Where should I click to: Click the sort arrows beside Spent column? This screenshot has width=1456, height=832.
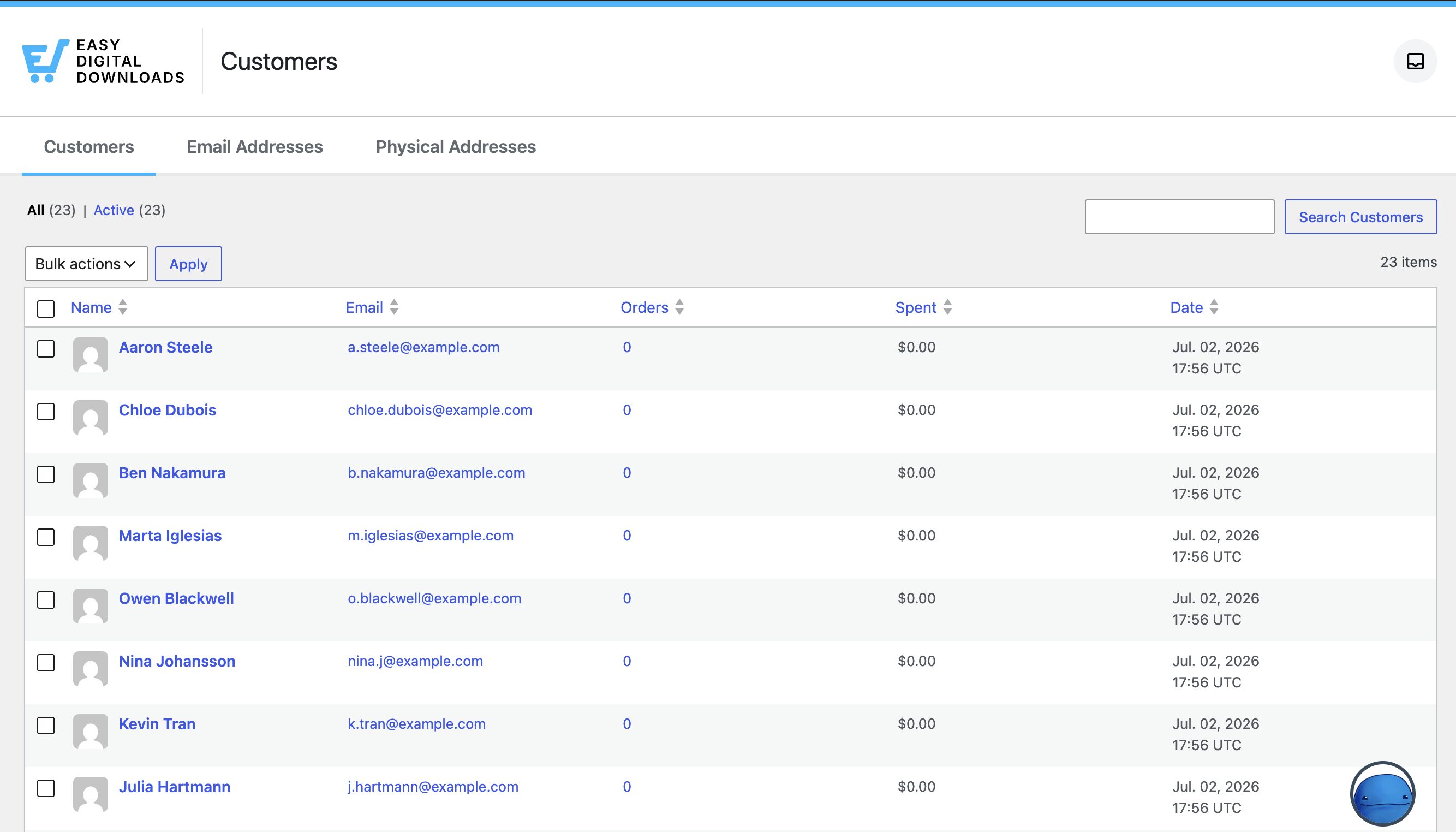pos(947,307)
